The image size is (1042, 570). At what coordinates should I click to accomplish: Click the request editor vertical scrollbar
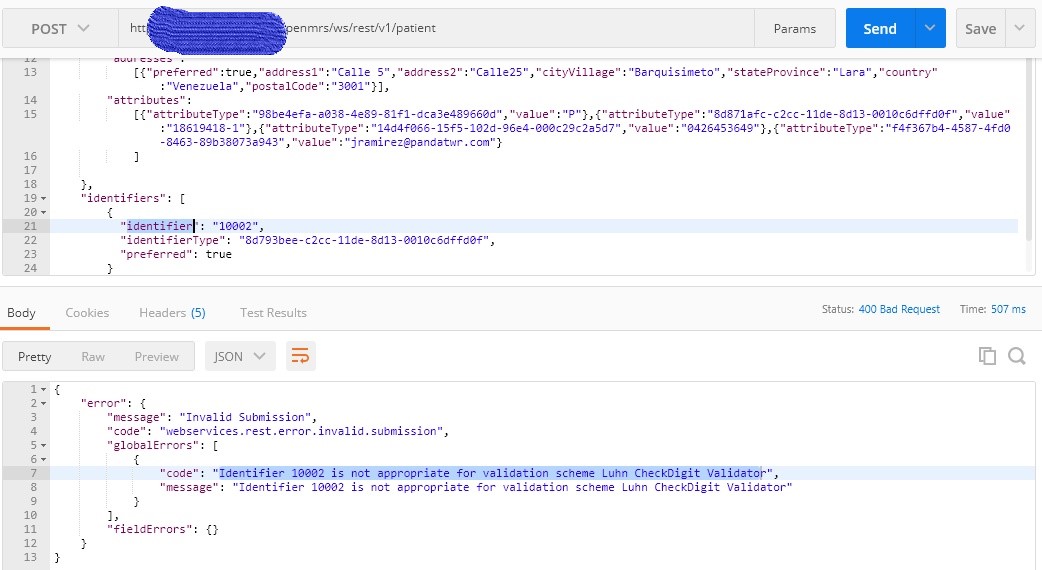tap(1030, 149)
